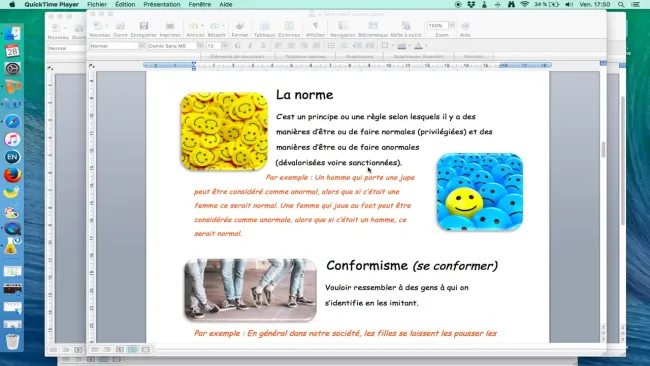Open the font size 12 dropdown

225,46
